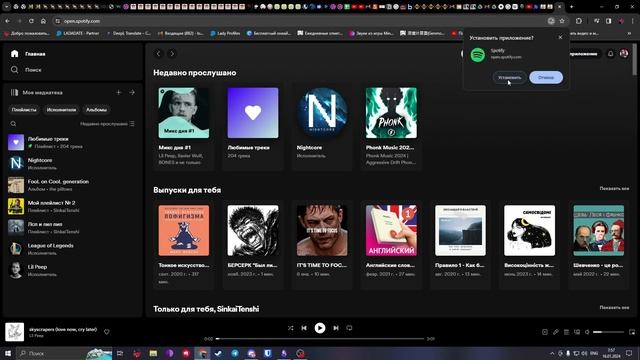The image size is (640, 360).
Task: Open the Windows notification center icon
Action: (x=629, y=353)
